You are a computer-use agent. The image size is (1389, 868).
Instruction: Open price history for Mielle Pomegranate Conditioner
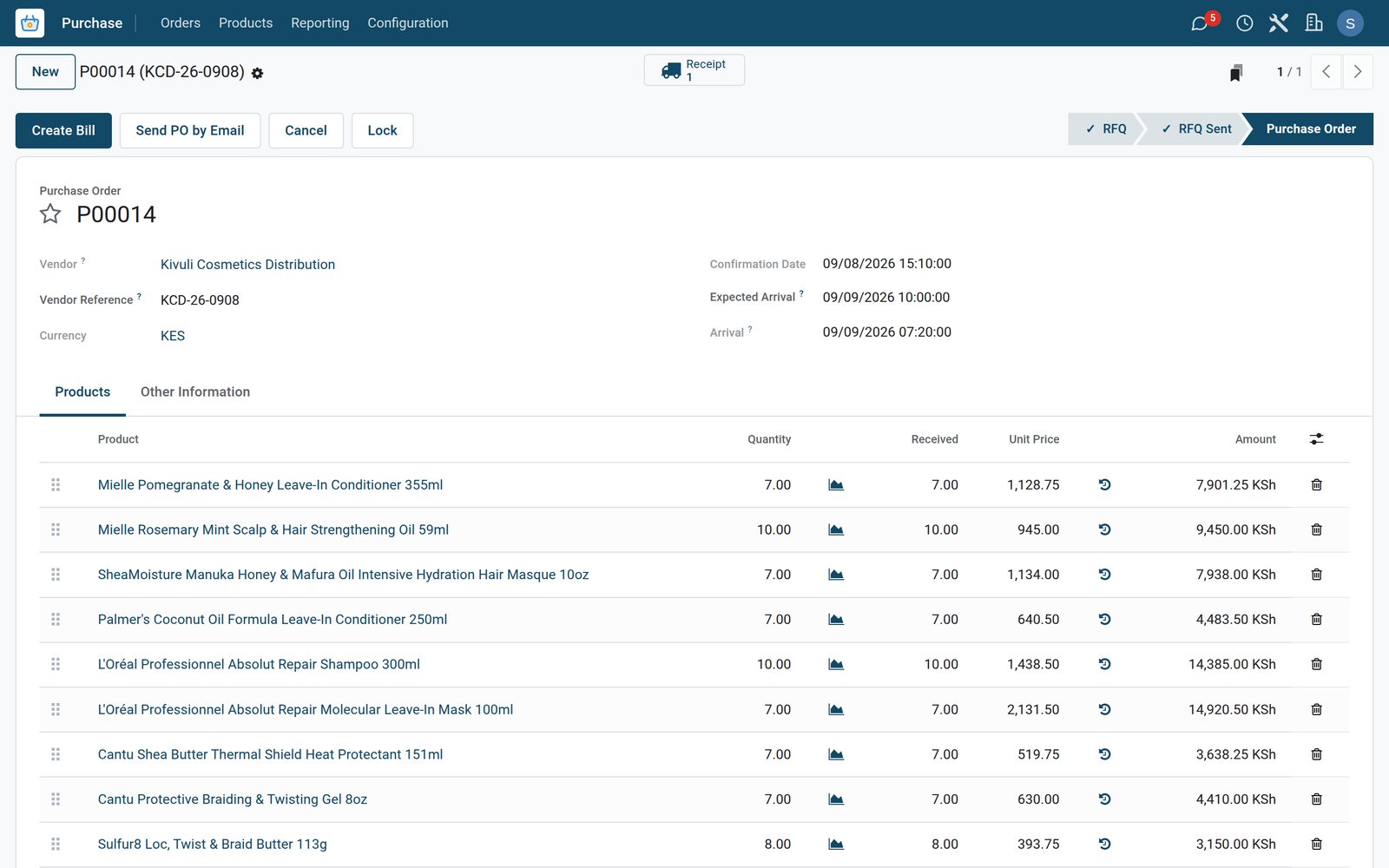pos(1104,485)
